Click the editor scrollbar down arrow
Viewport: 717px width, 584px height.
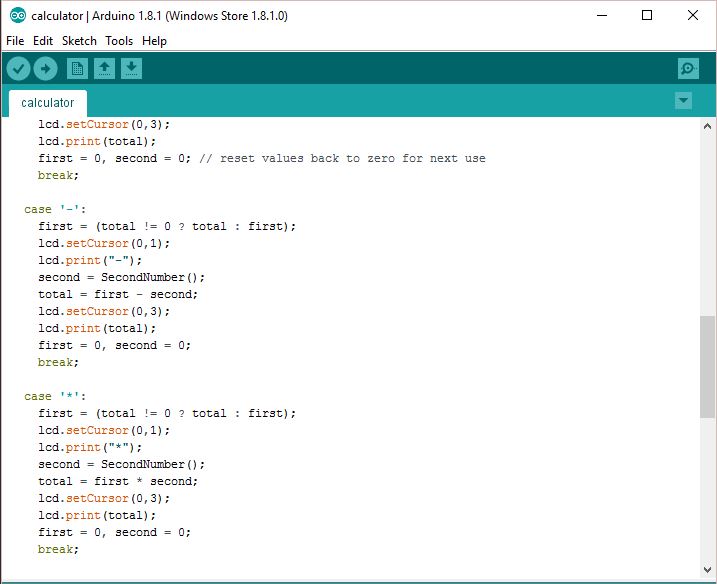(x=707, y=570)
